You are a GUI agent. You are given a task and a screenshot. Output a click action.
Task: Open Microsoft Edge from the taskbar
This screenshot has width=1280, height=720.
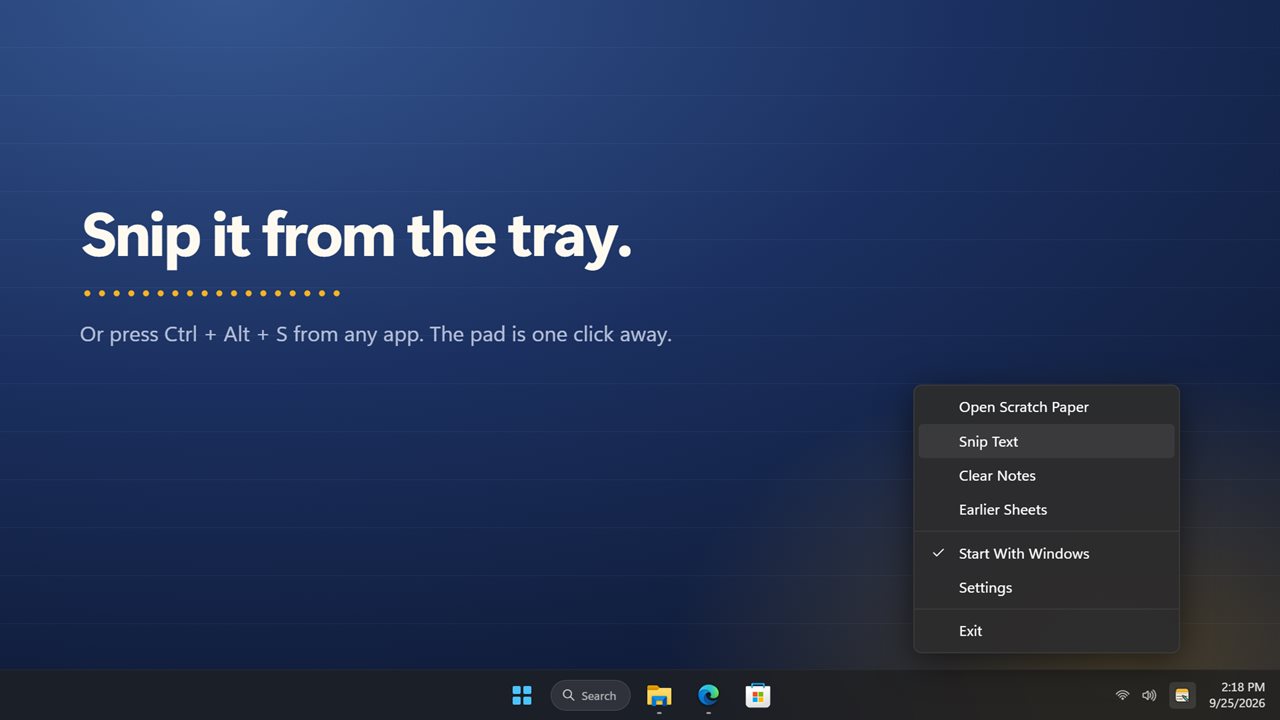pos(708,695)
